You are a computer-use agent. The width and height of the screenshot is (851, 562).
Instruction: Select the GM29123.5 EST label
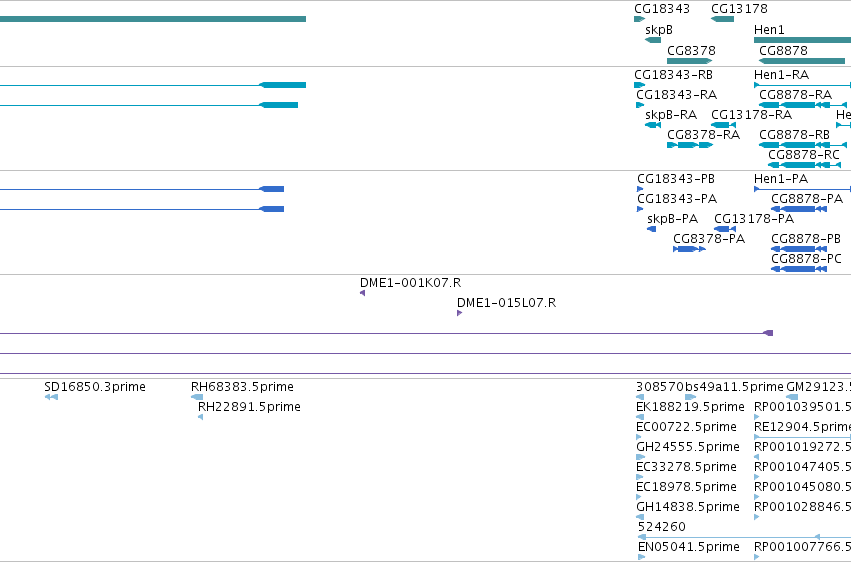coord(818,387)
